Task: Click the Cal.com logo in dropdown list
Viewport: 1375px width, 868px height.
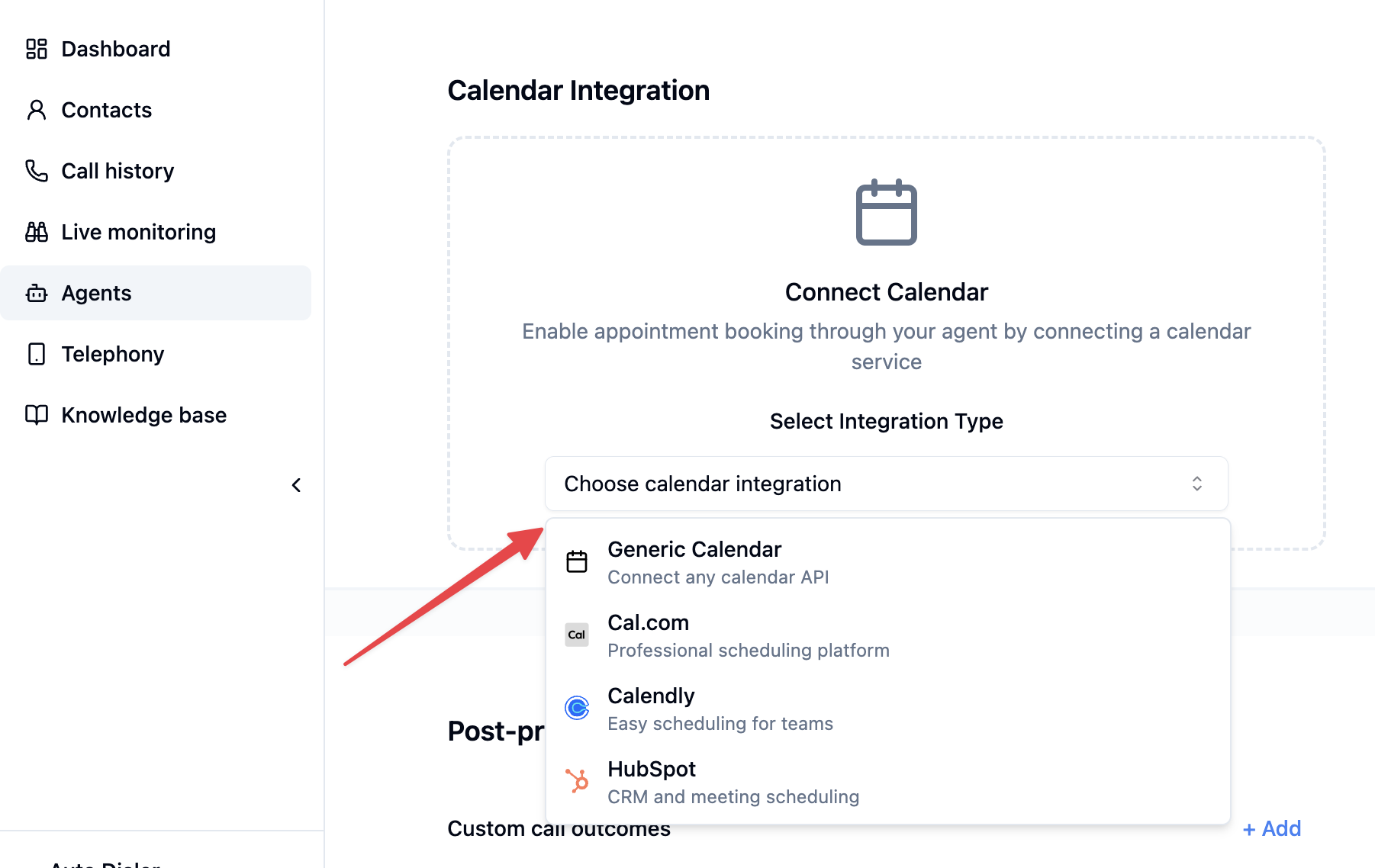Action: pos(578,635)
